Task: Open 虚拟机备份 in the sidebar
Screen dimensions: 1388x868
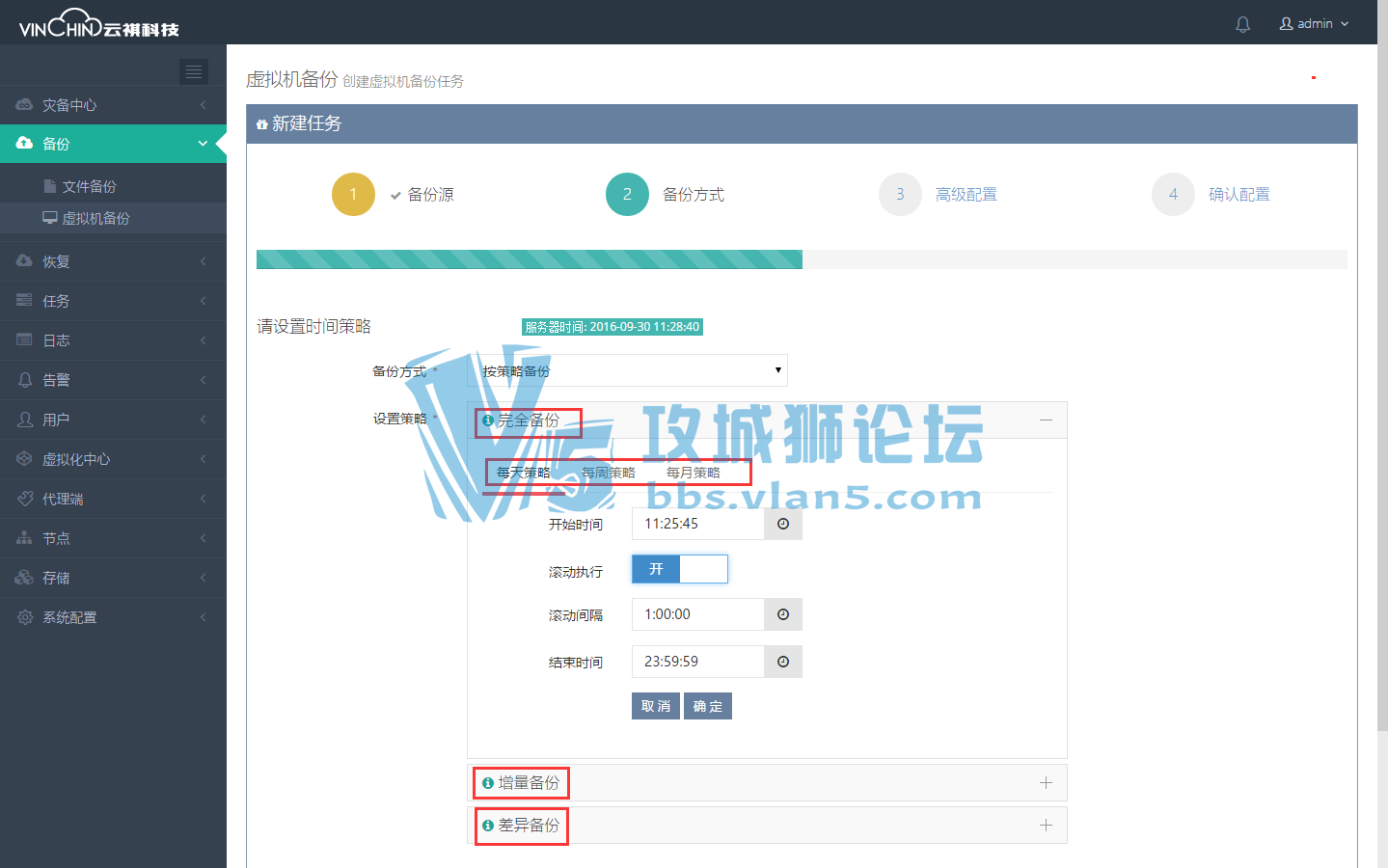Action: click(113, 218)
